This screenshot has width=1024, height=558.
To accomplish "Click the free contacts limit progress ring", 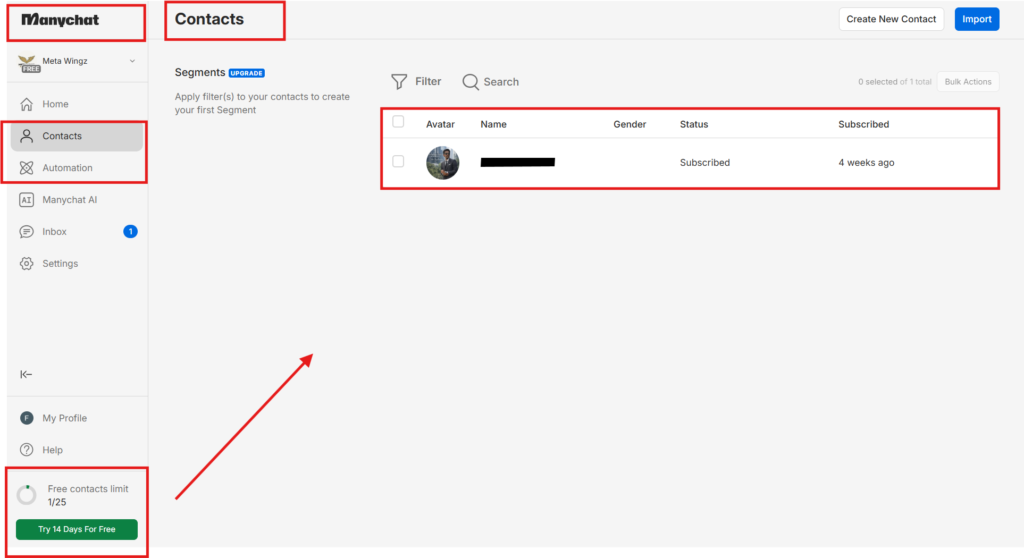I will point(27,495).
